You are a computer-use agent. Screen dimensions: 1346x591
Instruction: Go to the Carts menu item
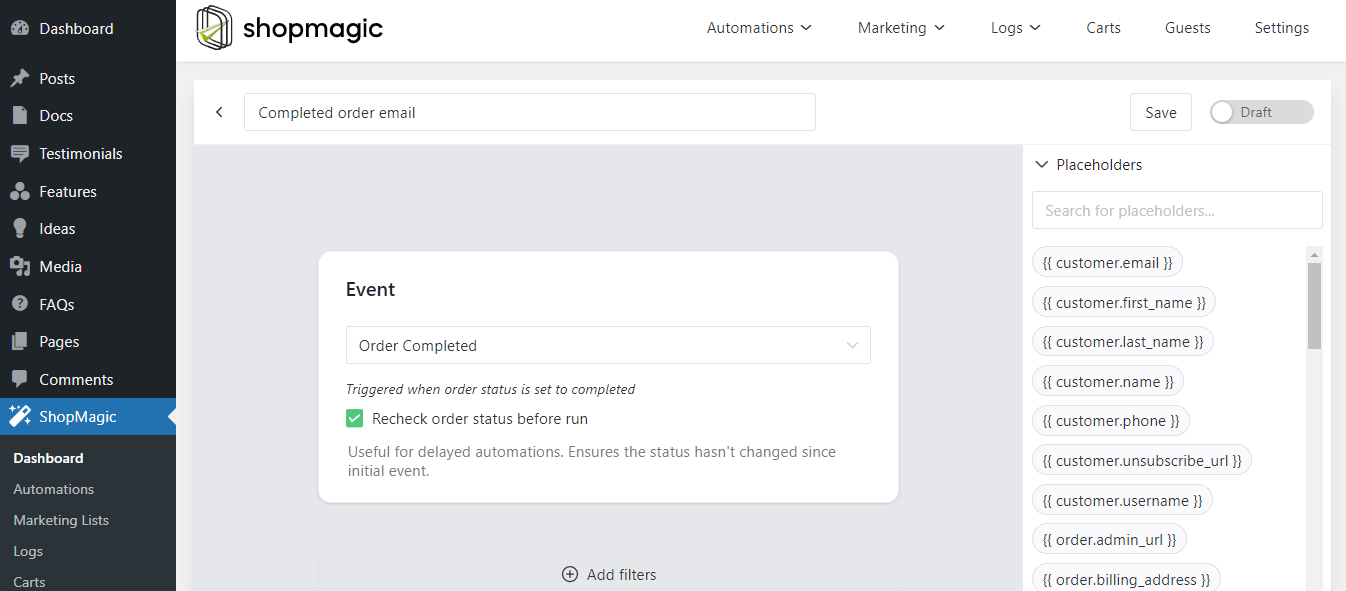click(1103, 28)
